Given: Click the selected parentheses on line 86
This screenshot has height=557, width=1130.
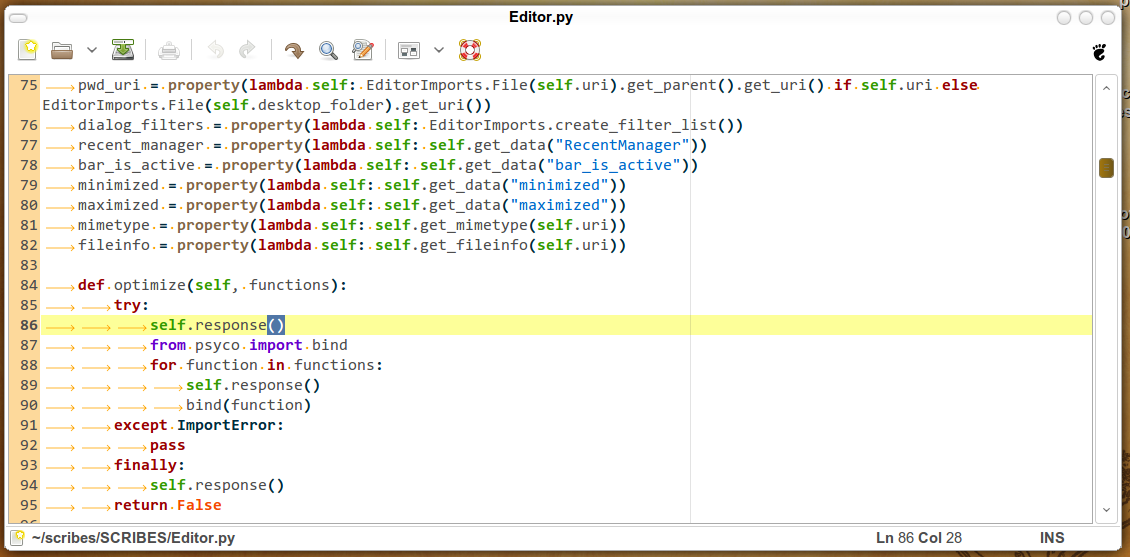Looking at the screenshot, I should (x=276, y=325).
